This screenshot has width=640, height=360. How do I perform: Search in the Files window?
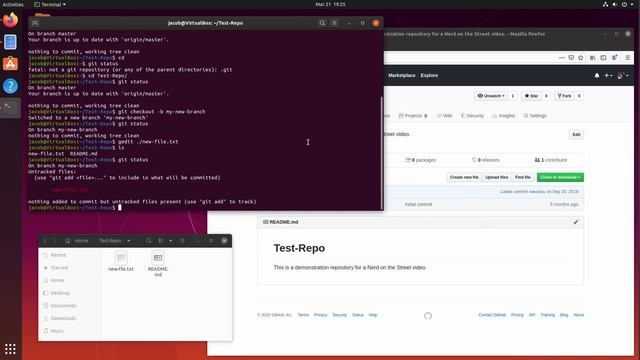point(149,241)
